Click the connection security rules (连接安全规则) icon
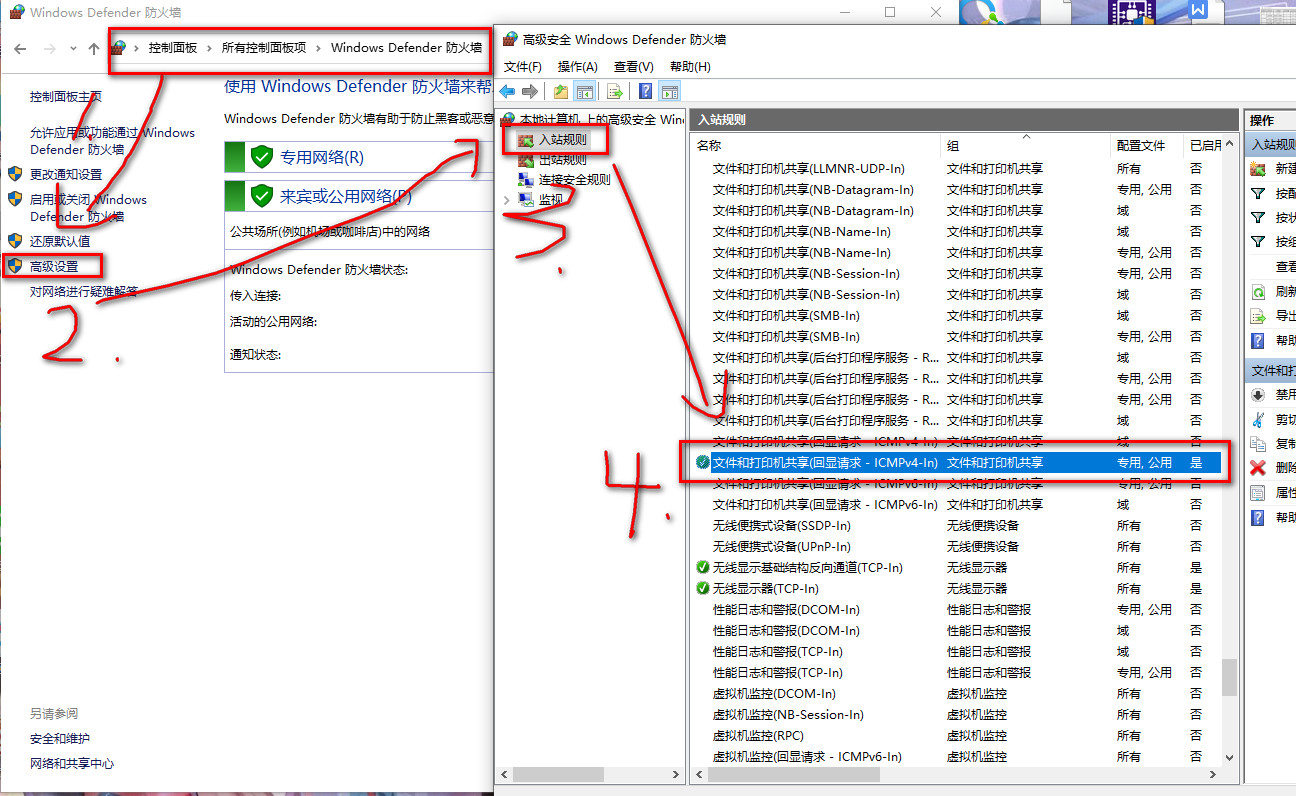This screenshot has width=1296, height=796. [x=526, y=180]
